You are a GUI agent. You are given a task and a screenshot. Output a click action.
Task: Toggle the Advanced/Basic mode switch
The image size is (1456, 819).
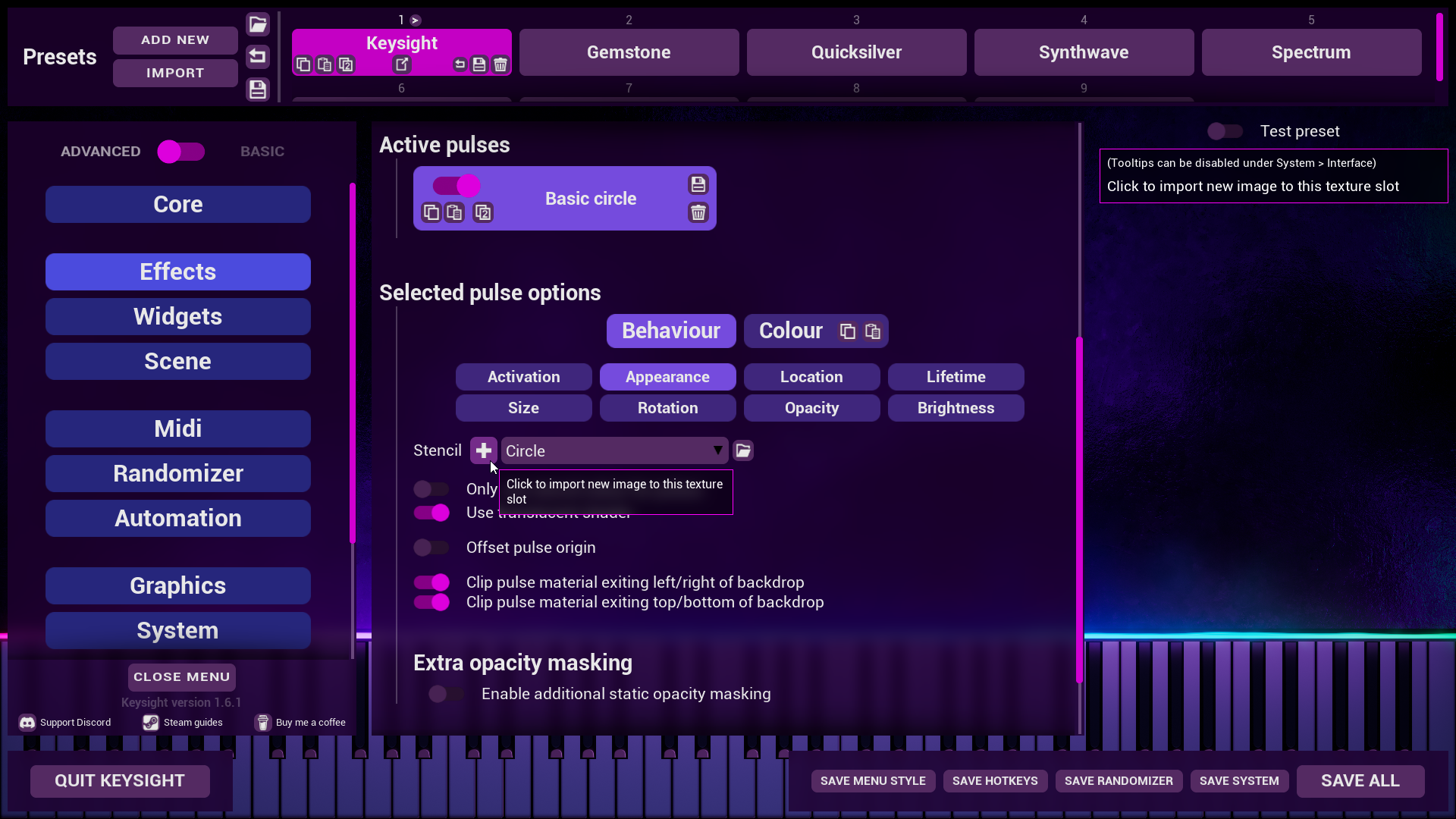coord(181,152)
